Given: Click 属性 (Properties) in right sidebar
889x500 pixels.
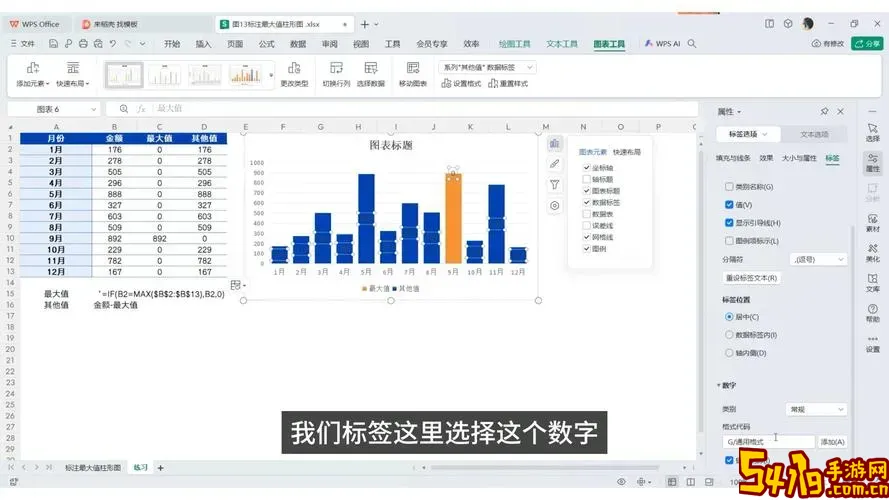Looking at the screenshot, I should pyautogui.click(x=873, y=163).
